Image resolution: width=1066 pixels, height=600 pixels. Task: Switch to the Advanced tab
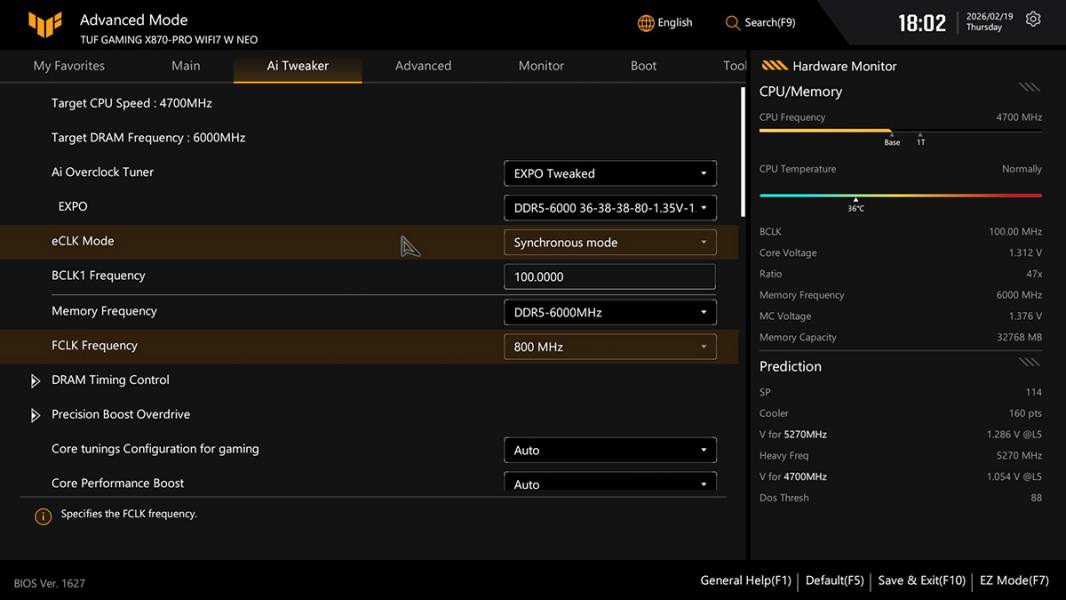click(x=423, y=66)
